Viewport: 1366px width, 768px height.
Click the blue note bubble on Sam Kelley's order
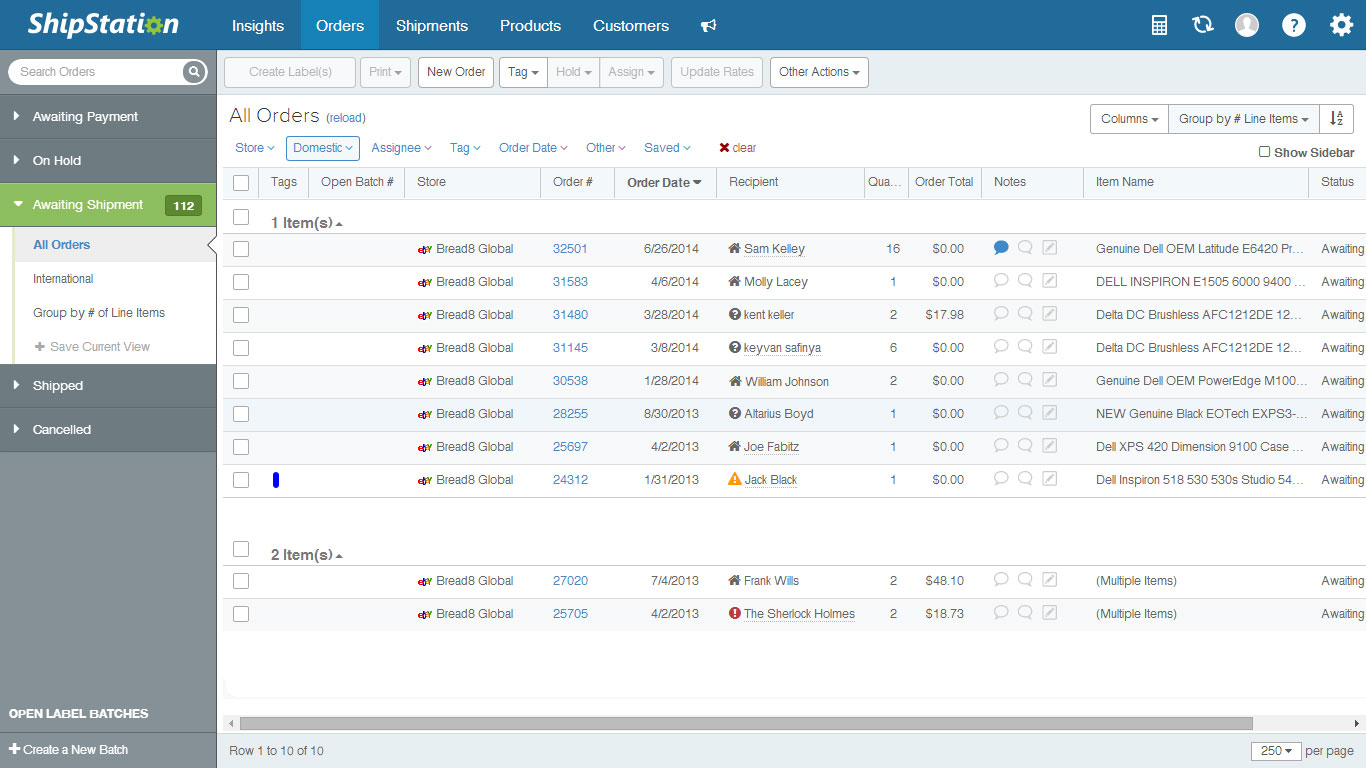coord(1000,247)
